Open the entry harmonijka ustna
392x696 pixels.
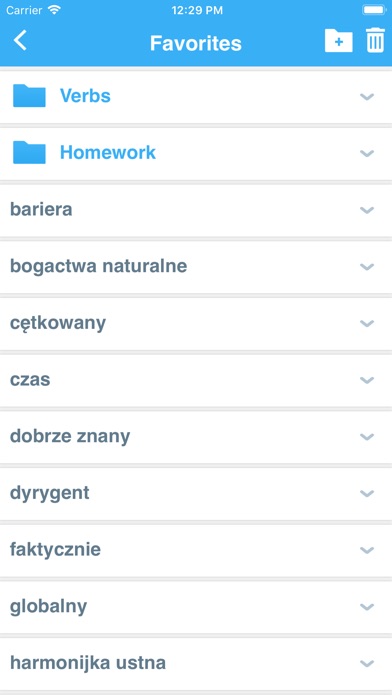coord(88,663)
